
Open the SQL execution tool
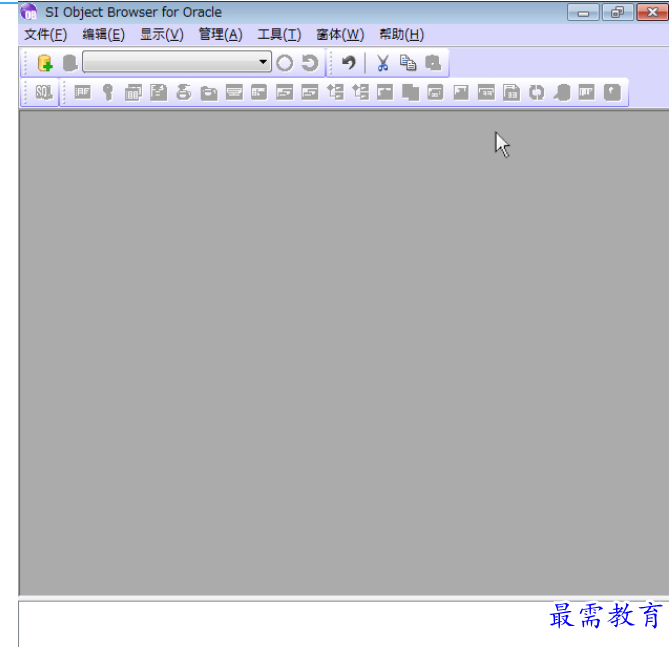pos(43,92)
